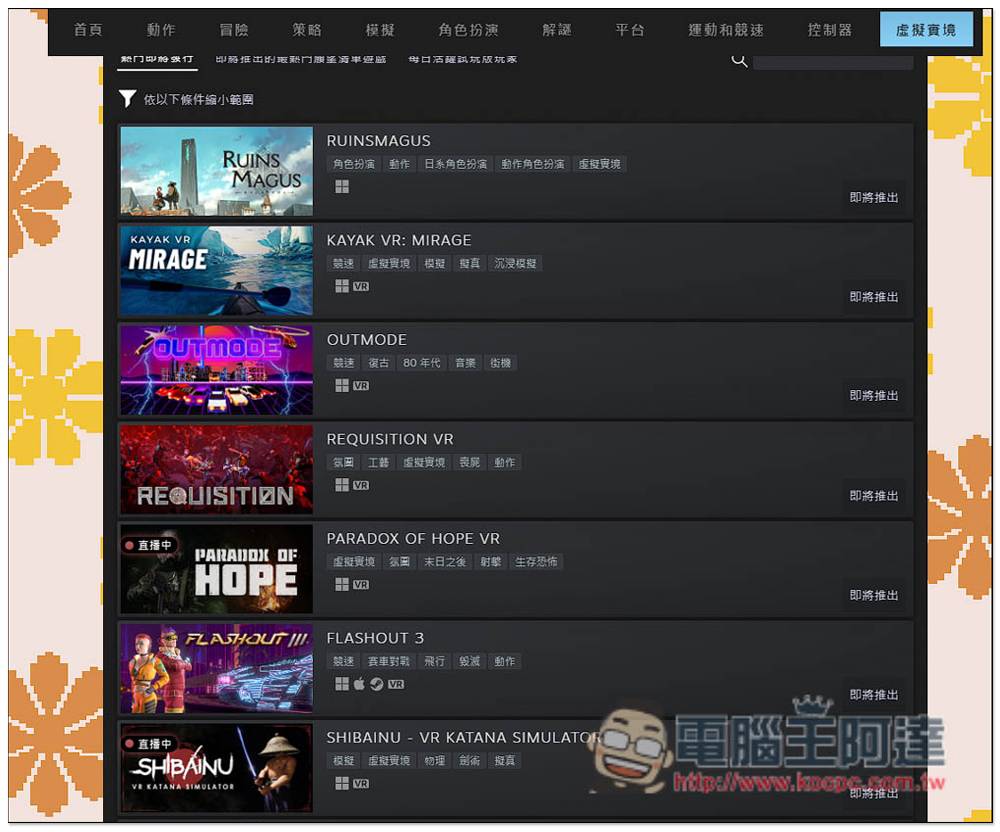Click the VR badge under OUTMODE
1000x832 pixels.
coord(359,386)
